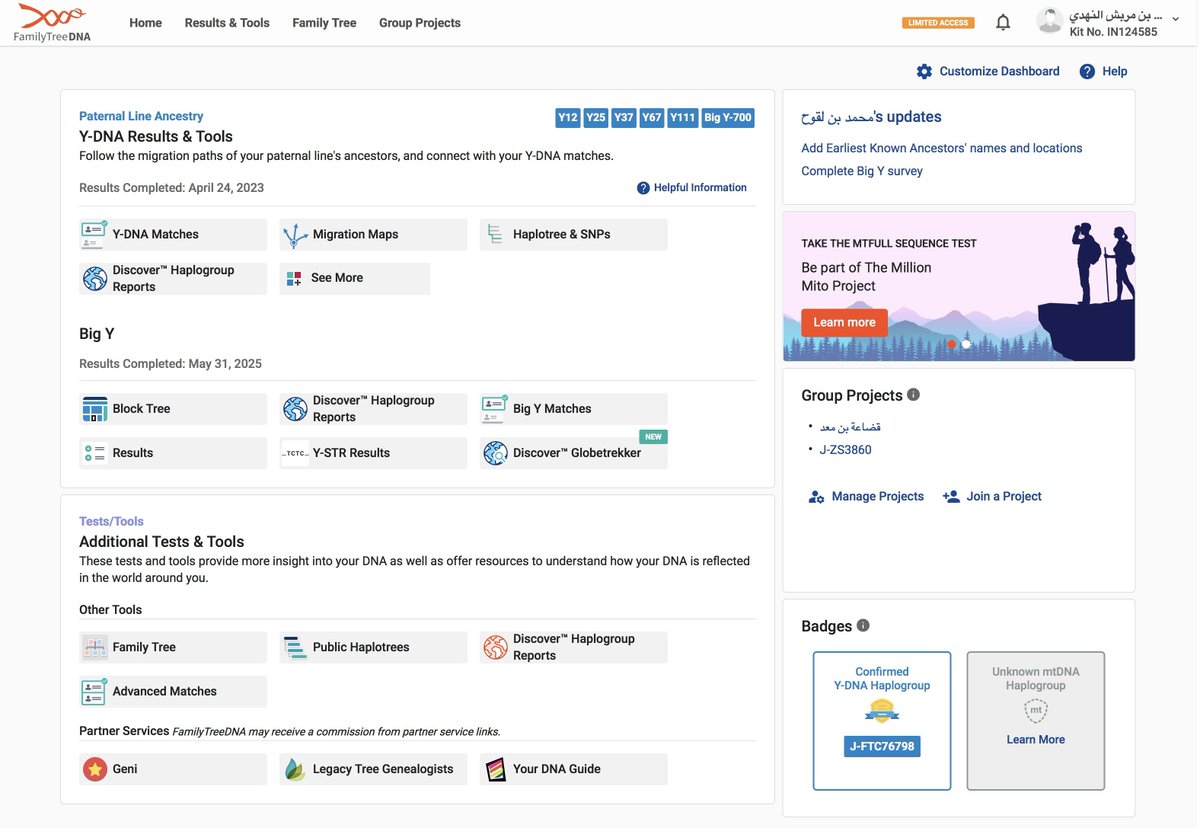Open Helpful Information link
The width and height of the screenshot is (1200, 828).
pos(692,188)
